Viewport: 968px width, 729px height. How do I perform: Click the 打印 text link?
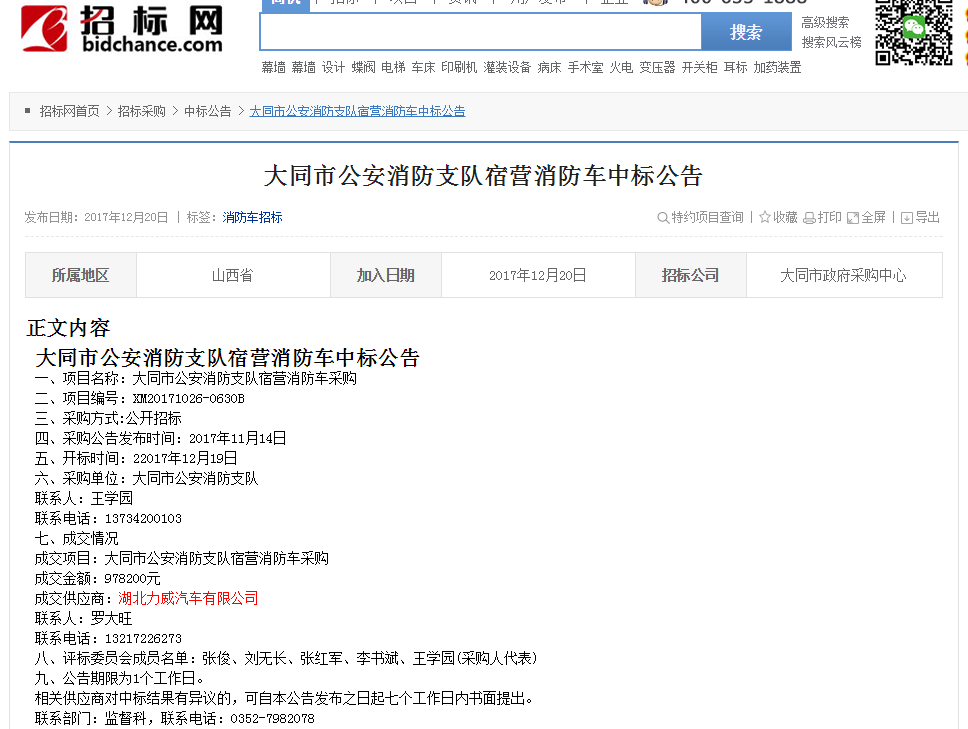pos(829,217)
